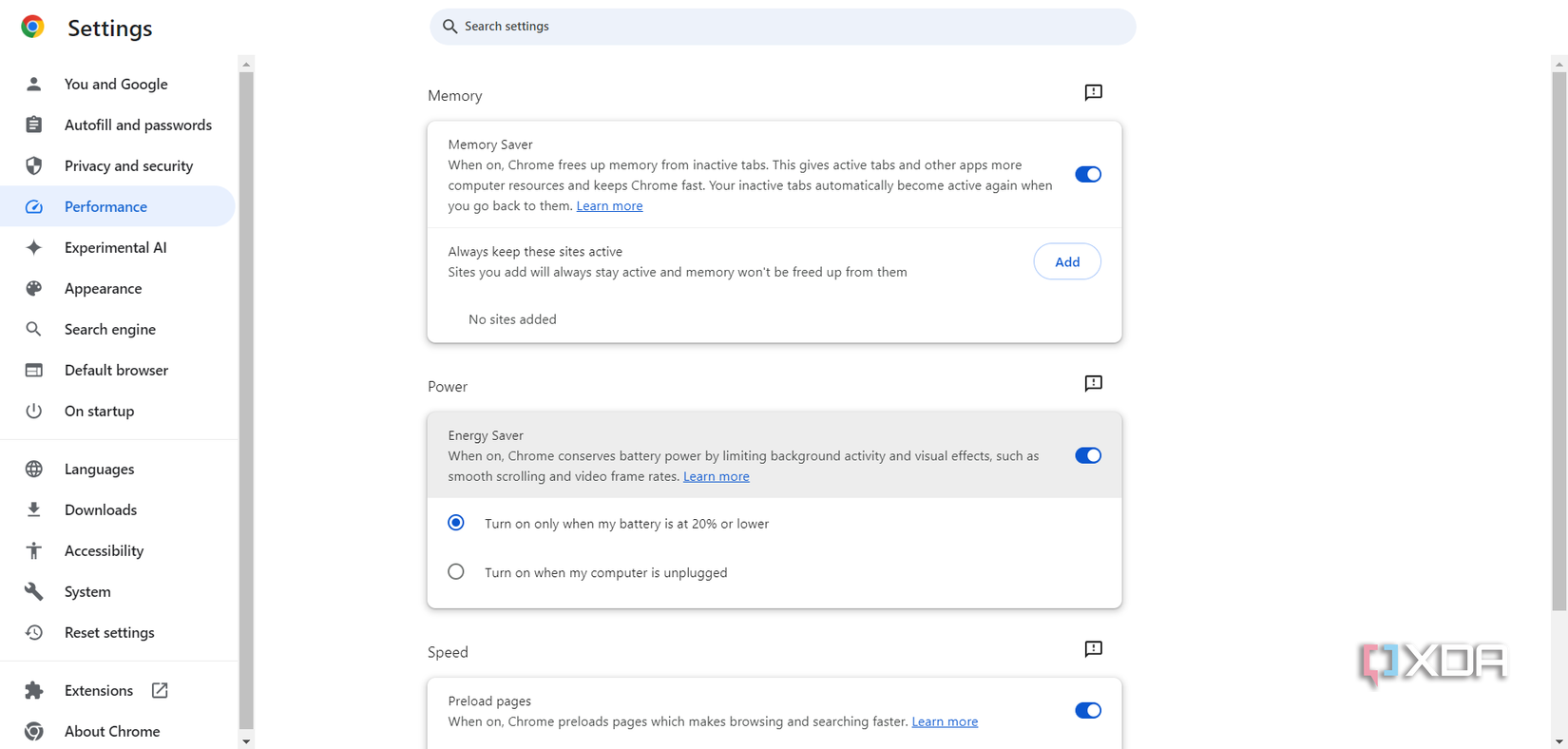Click Add to keep sites active
1568x749 pixels.
[x=1066, y=261]
